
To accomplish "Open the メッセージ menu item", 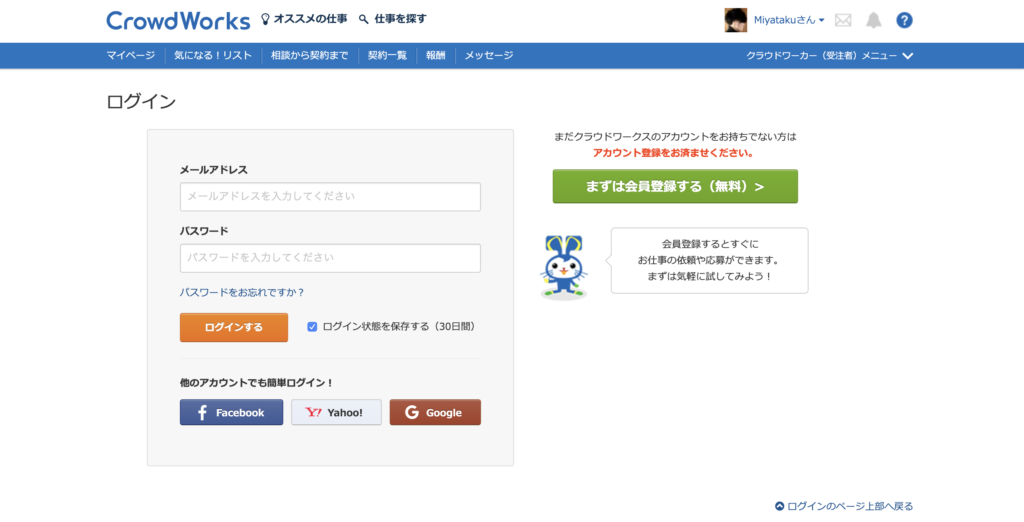I will pyautogui.click(x=488, y=56).
